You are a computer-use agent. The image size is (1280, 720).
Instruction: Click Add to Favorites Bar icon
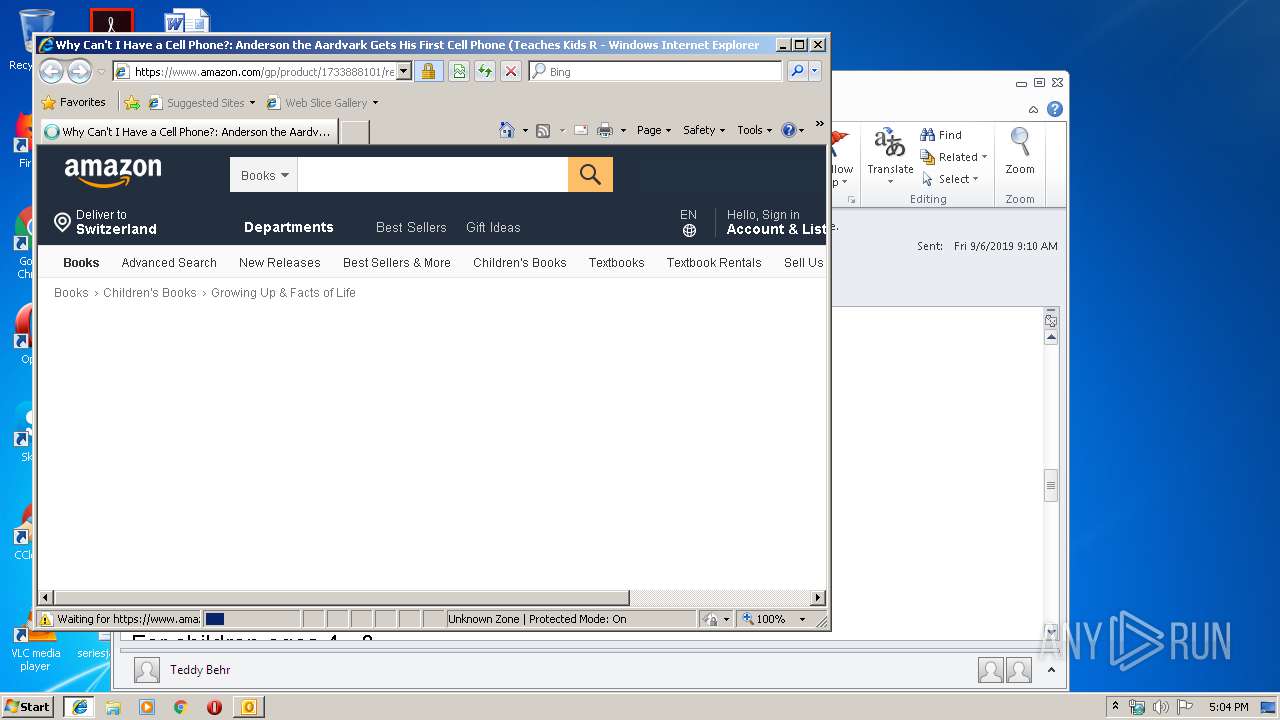(131, 102)
